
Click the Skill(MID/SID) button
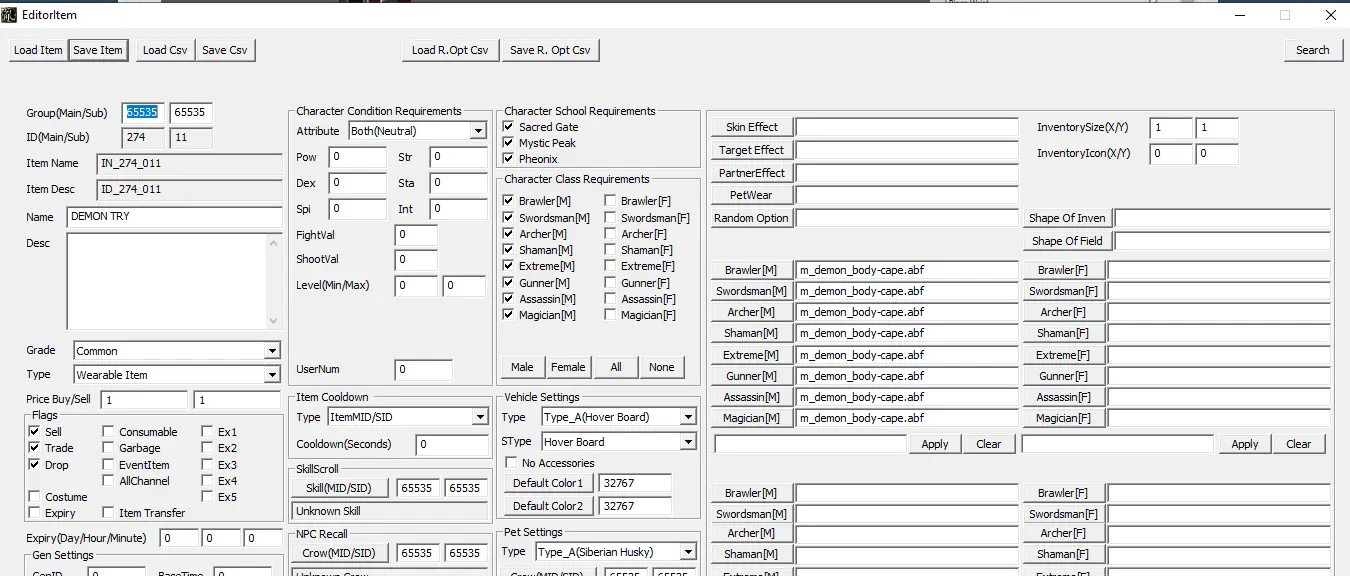coord(340,488)
